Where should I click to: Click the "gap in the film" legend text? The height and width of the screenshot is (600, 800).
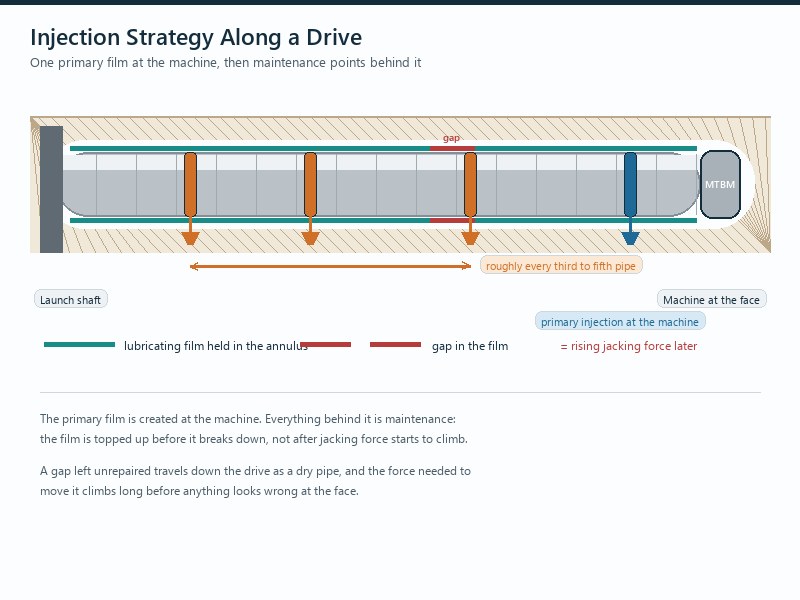tap(470, 345)
